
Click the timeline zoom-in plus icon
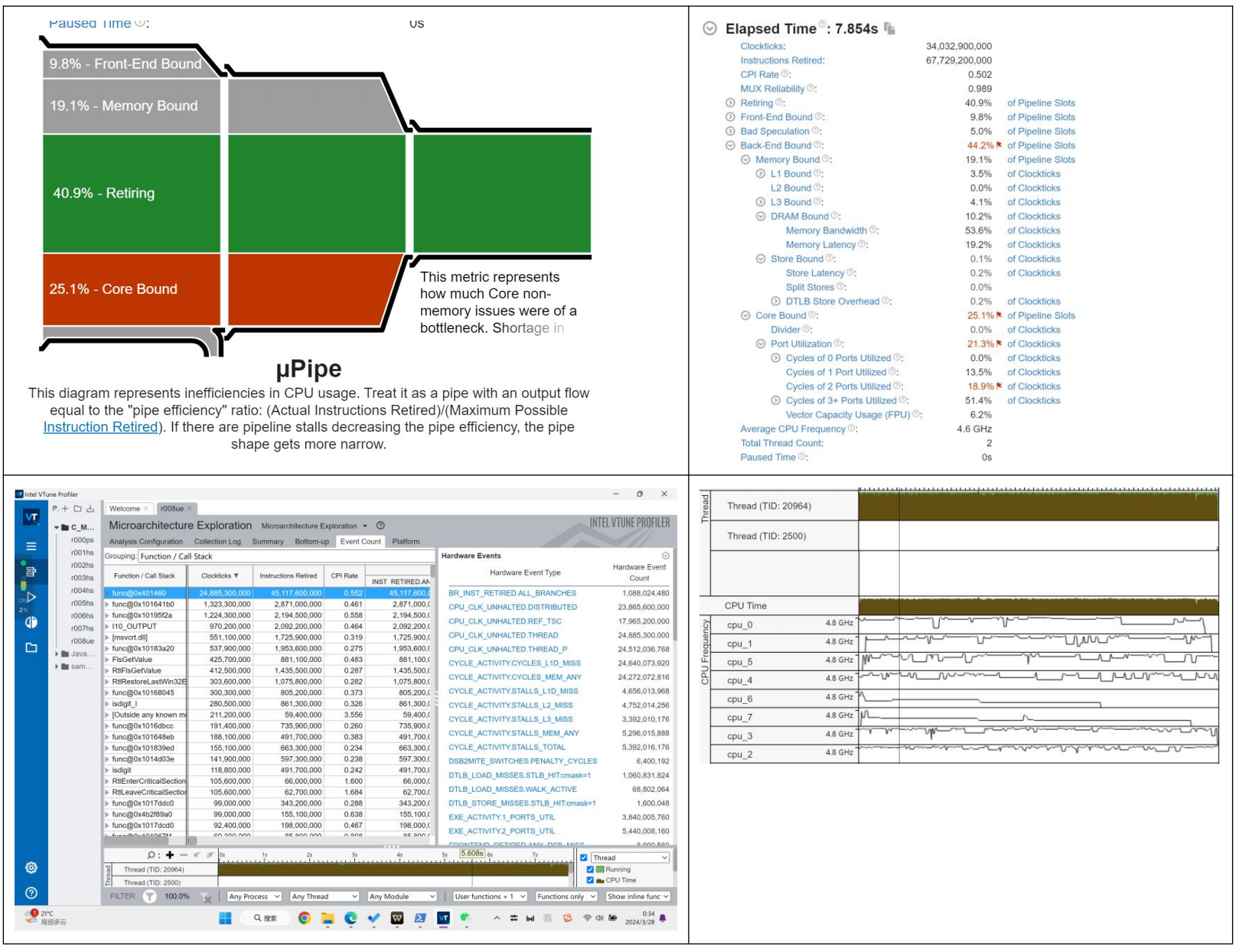click(170, 855)
